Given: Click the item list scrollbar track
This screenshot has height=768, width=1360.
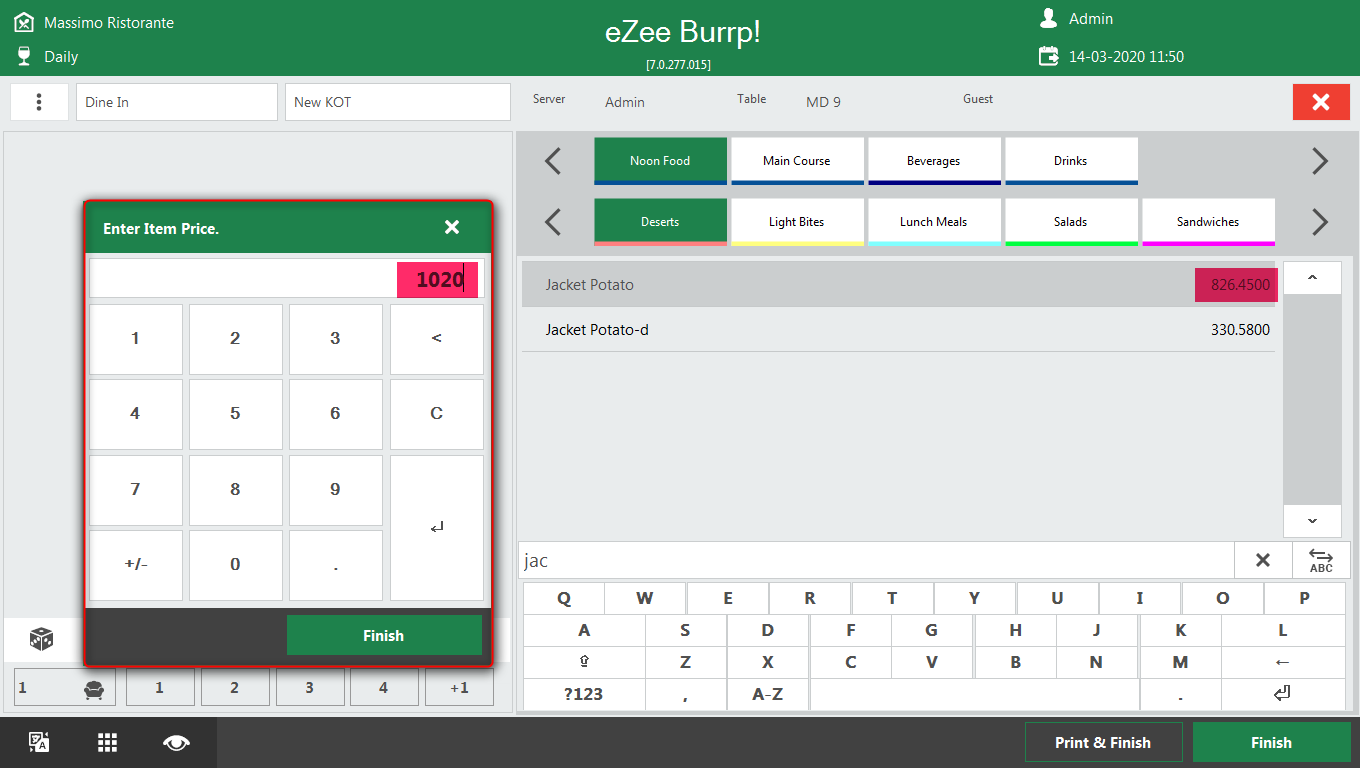Looking at the screenshot, I should (x=1312, y=400).
